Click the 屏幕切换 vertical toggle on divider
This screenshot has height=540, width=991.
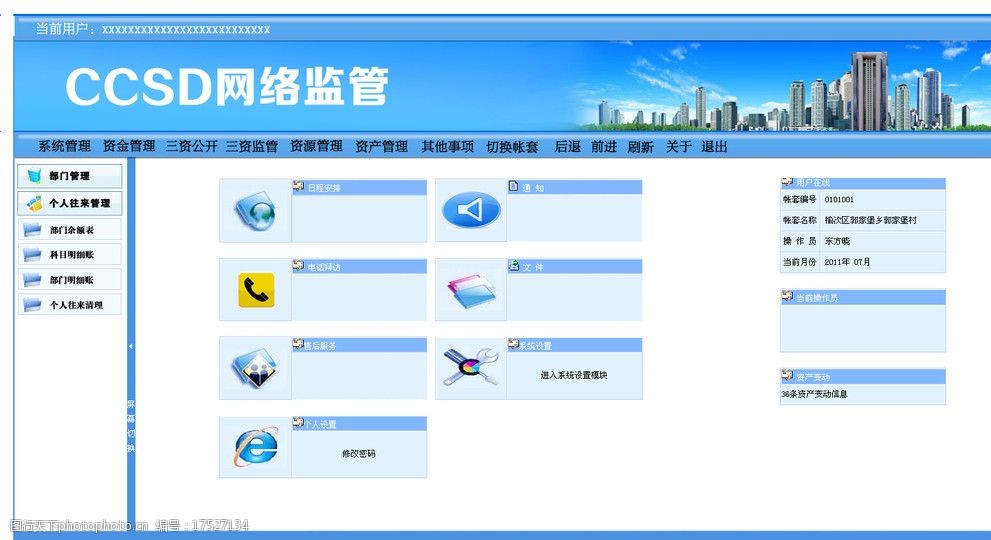click(x=131, y=426)
